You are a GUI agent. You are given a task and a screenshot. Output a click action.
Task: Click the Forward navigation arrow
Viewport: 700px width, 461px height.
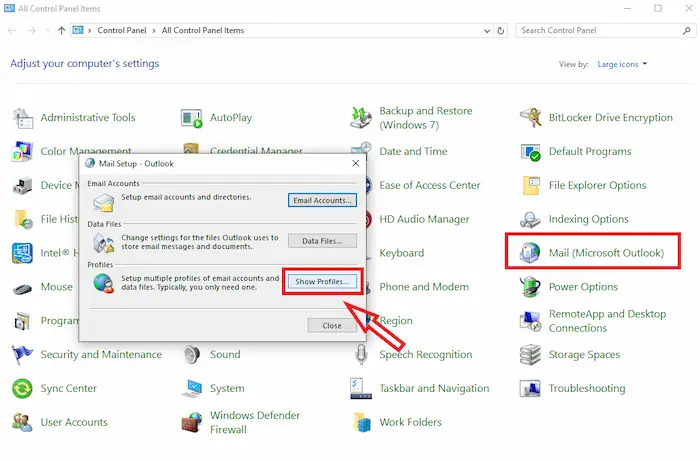click(x=31, y=30)
